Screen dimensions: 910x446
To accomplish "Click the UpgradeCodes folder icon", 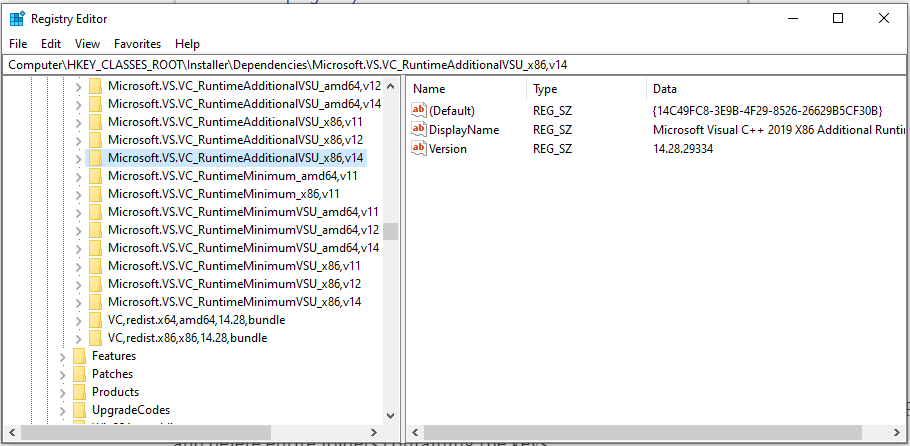I will tap(79, 410).
